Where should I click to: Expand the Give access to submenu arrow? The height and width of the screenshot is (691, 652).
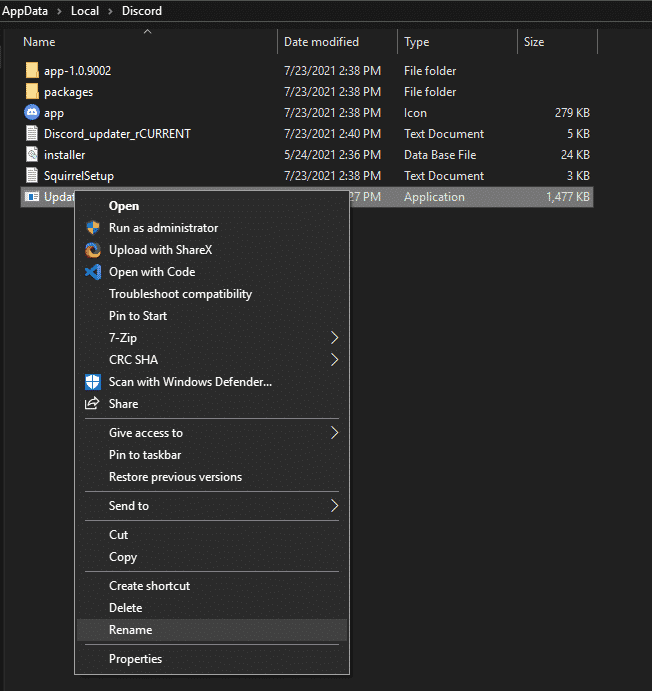tap(334, 433)
